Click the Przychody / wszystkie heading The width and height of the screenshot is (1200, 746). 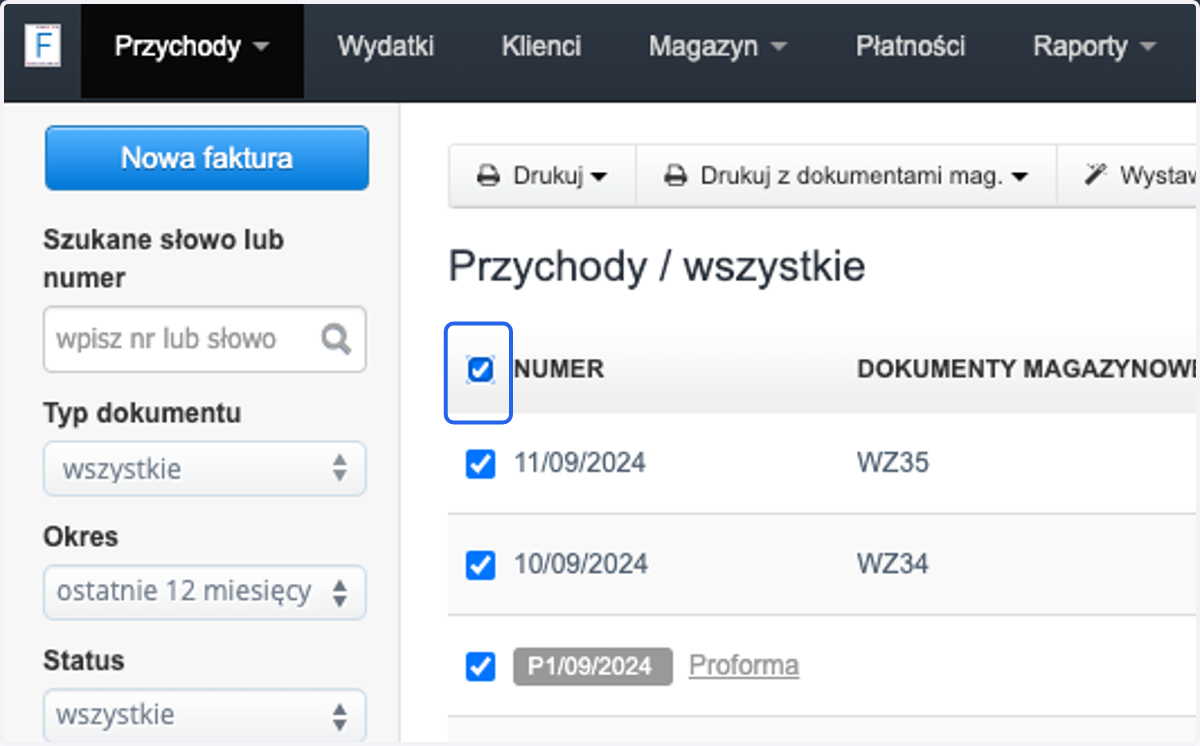click(x=657, y=267)
